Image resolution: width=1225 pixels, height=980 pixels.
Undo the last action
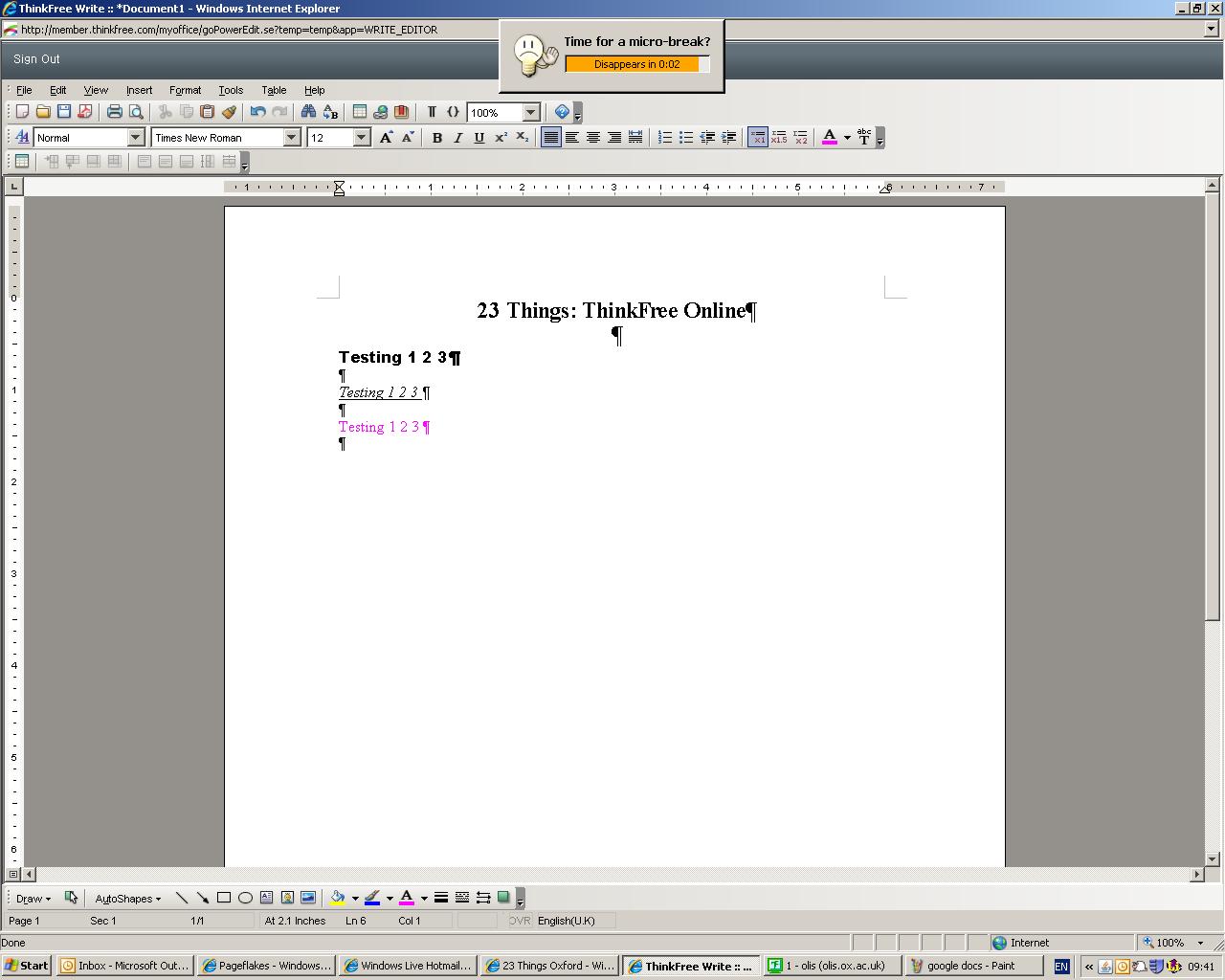(257, 112)
